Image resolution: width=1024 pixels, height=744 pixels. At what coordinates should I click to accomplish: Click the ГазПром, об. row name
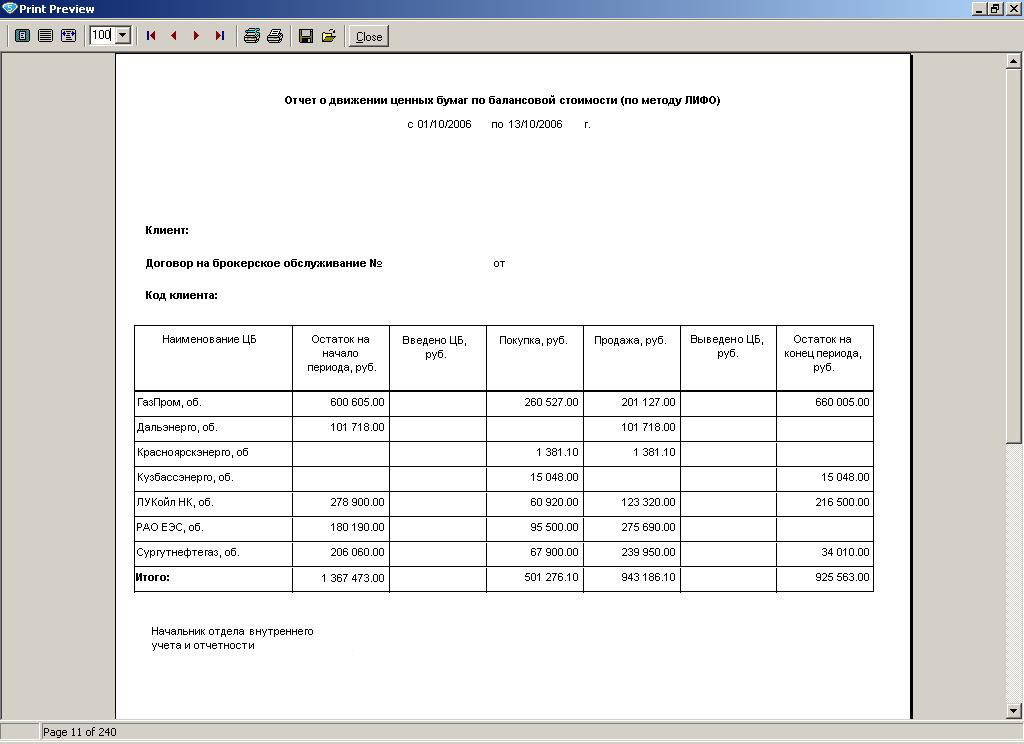tap(169, 402)
